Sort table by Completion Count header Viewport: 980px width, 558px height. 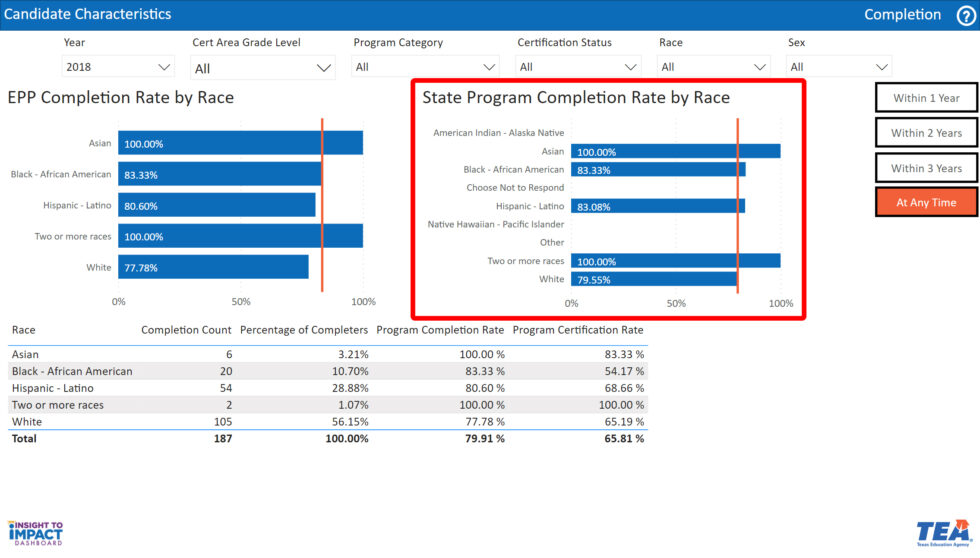pyautogui.click(x=186, y=330)
